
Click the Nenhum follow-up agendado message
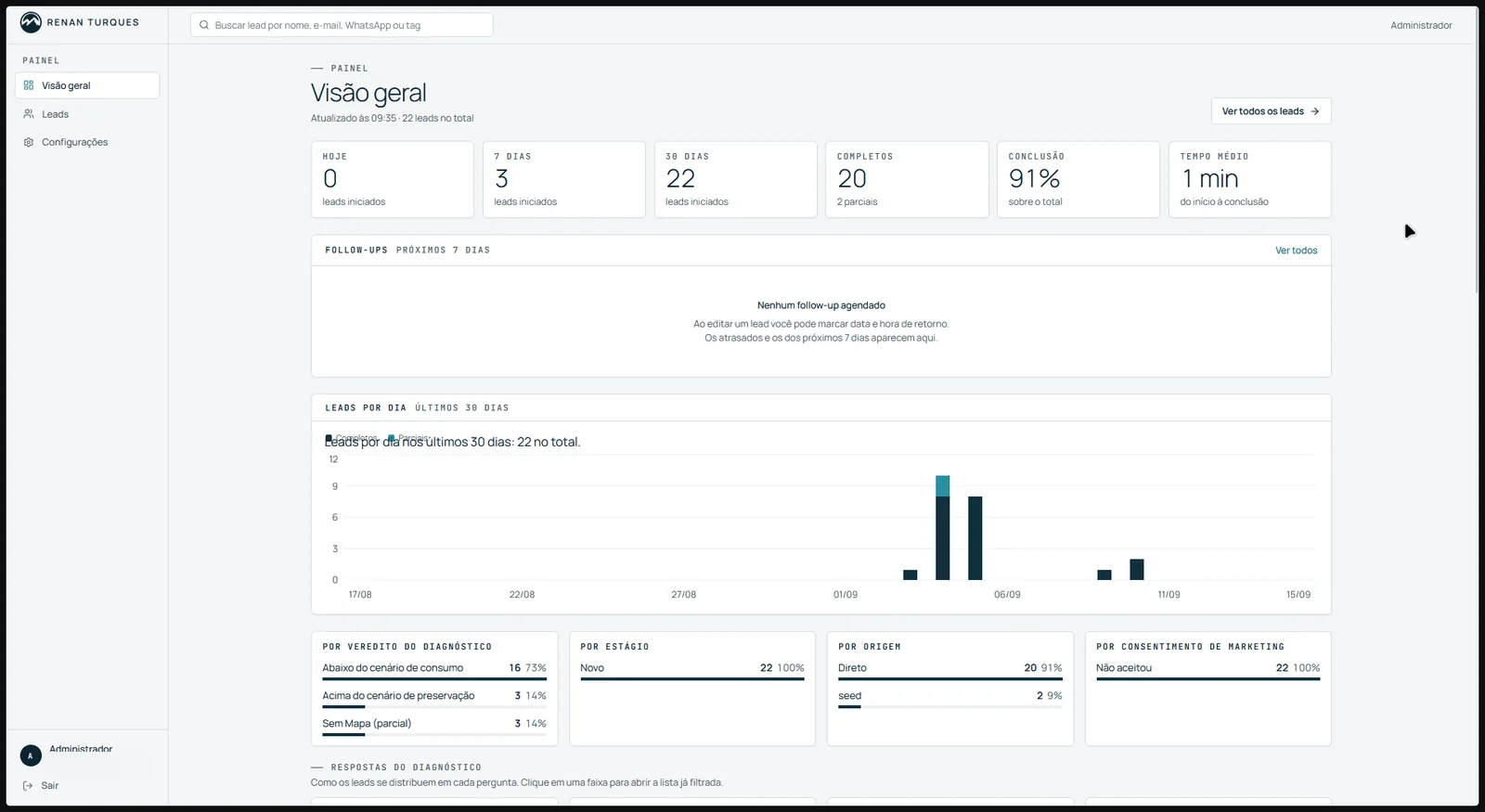click(x=821, y=305)
